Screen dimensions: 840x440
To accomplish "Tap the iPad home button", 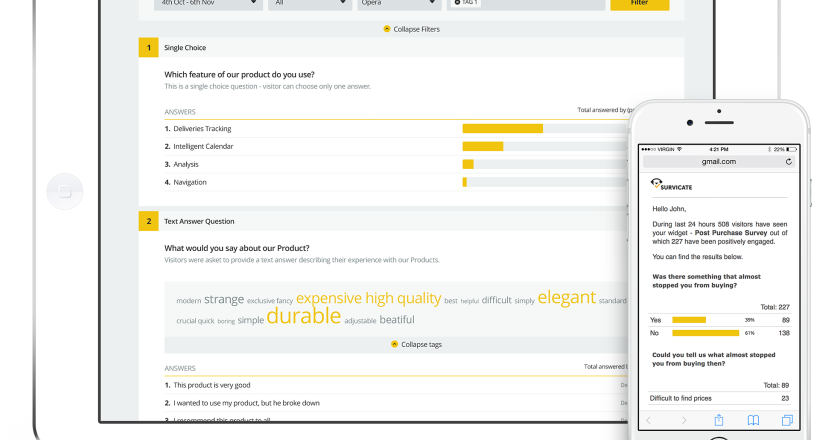I will coord(65,191).
